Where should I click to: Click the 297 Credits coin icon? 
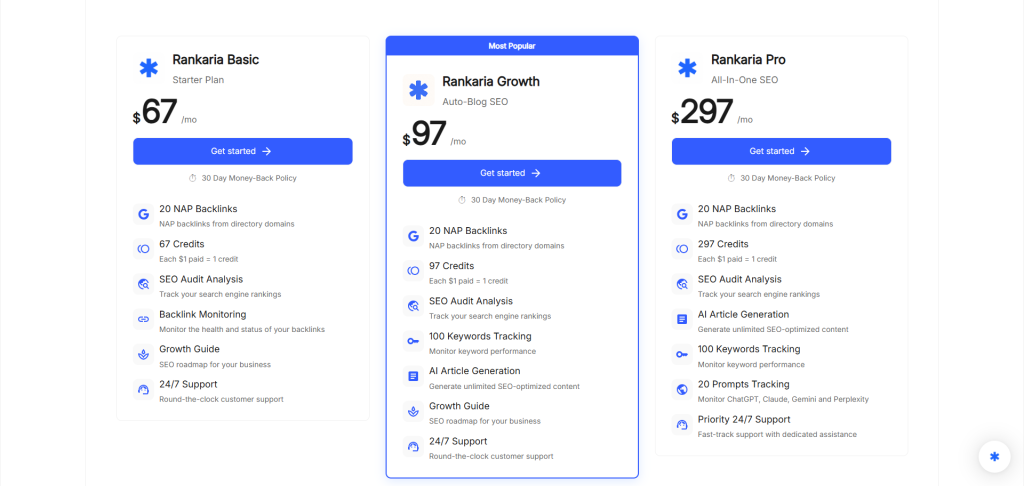[x=682, y=249]
